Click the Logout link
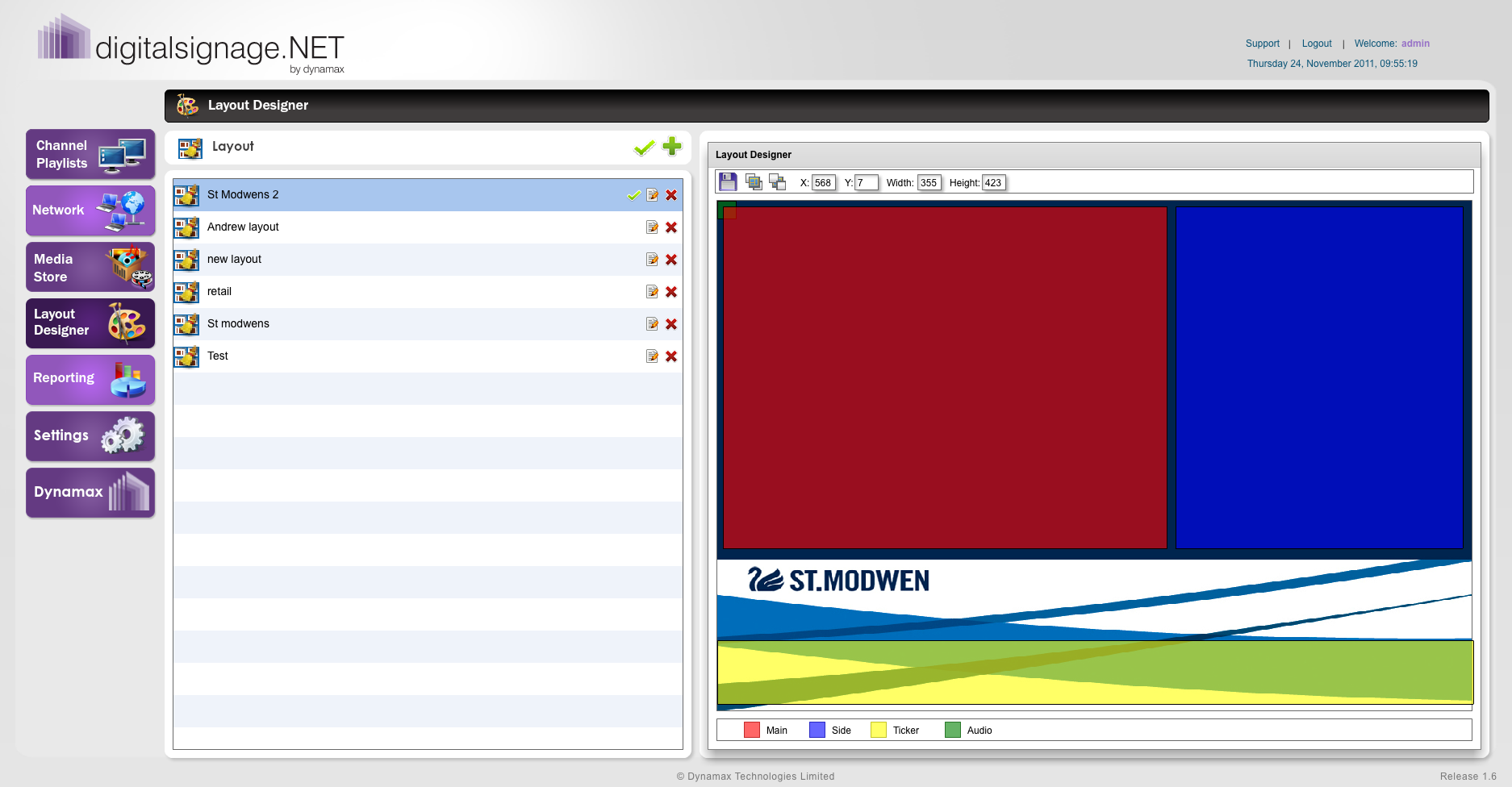This screenshot has height=787, width=1512. 1317,44
